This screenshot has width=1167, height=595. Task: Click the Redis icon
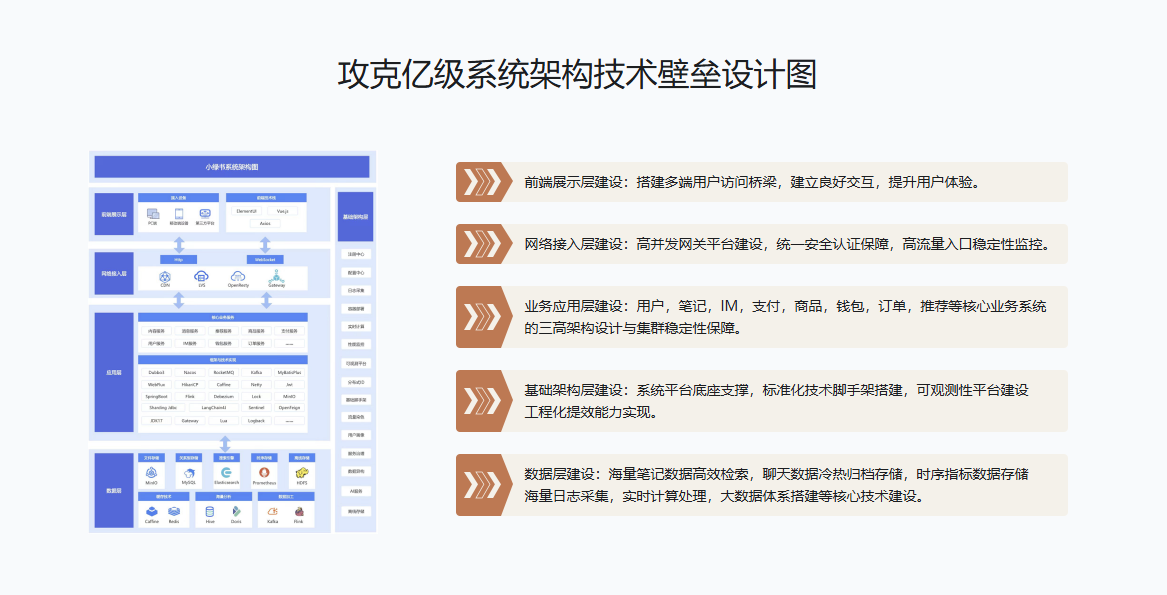[174, 511]
